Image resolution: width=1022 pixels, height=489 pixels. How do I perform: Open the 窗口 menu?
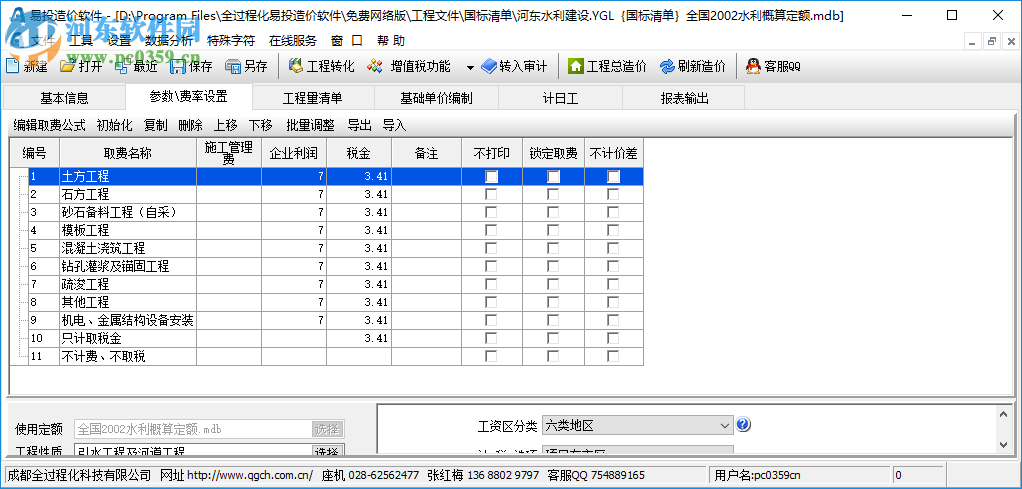347,40
